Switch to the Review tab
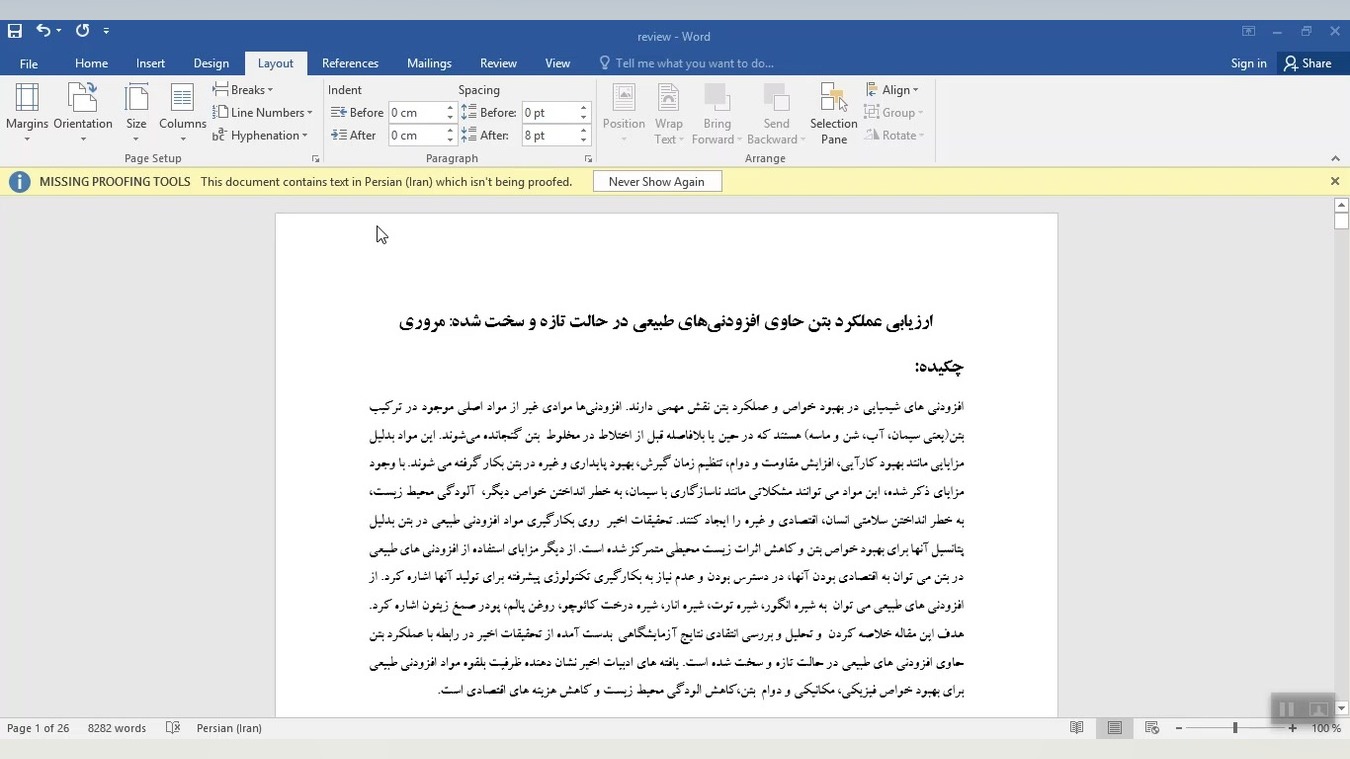This screenshot has height=759, width=1350. (498, 63)
